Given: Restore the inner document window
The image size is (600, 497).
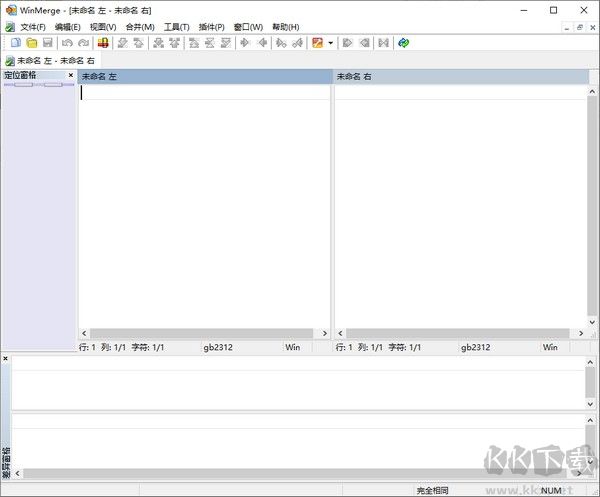Looking at the screenshot, I should 580,27.
